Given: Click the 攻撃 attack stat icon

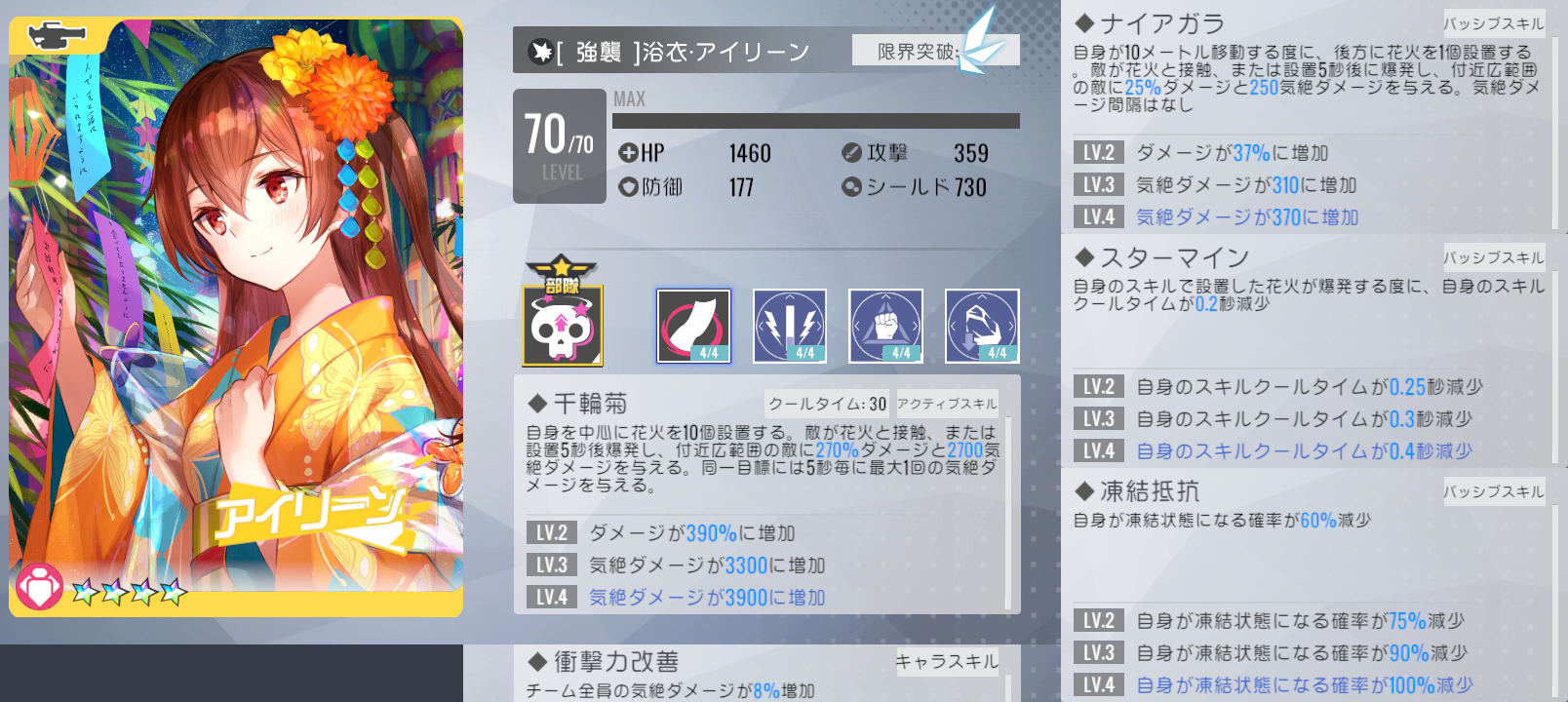Looking at the screenshot, I should [851, 153].
